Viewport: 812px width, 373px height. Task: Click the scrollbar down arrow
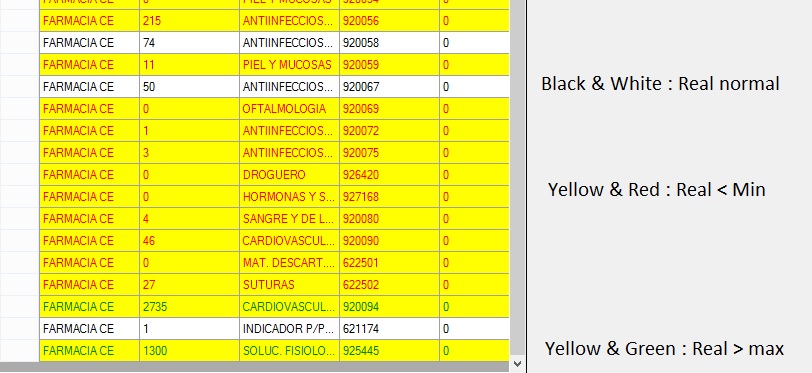517,364
